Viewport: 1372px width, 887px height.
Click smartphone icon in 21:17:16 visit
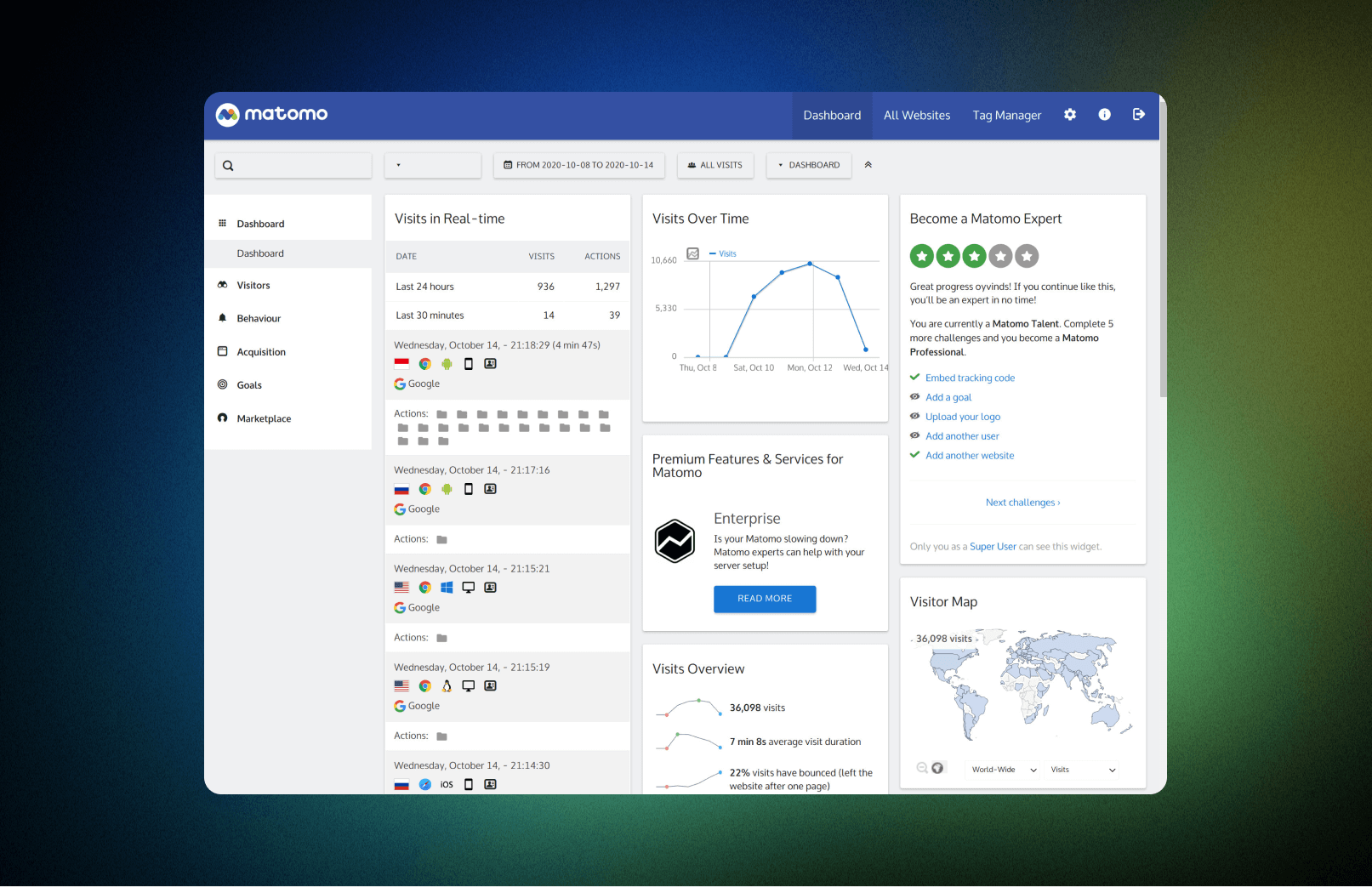coord(469,489)
